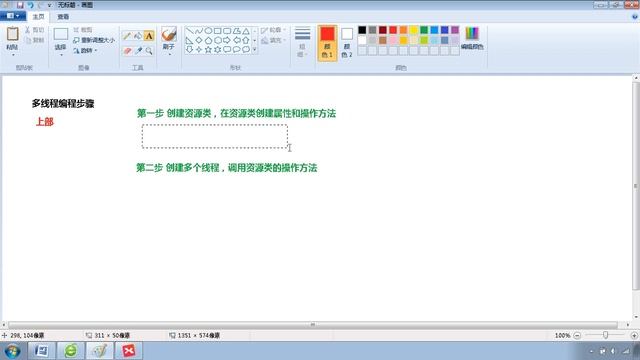Select the Text tool labeled A
The height and width of the screenshot is (360, 640).
click(149, 36)
